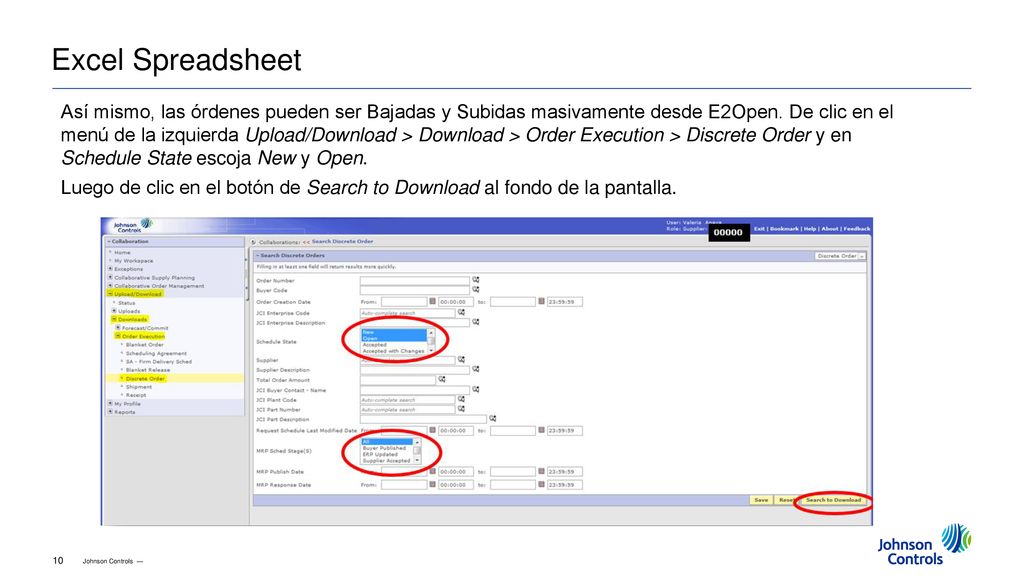Click the lookup icon beside Buyer Code
Screen dimensions: 1024x576
(475, 289)
